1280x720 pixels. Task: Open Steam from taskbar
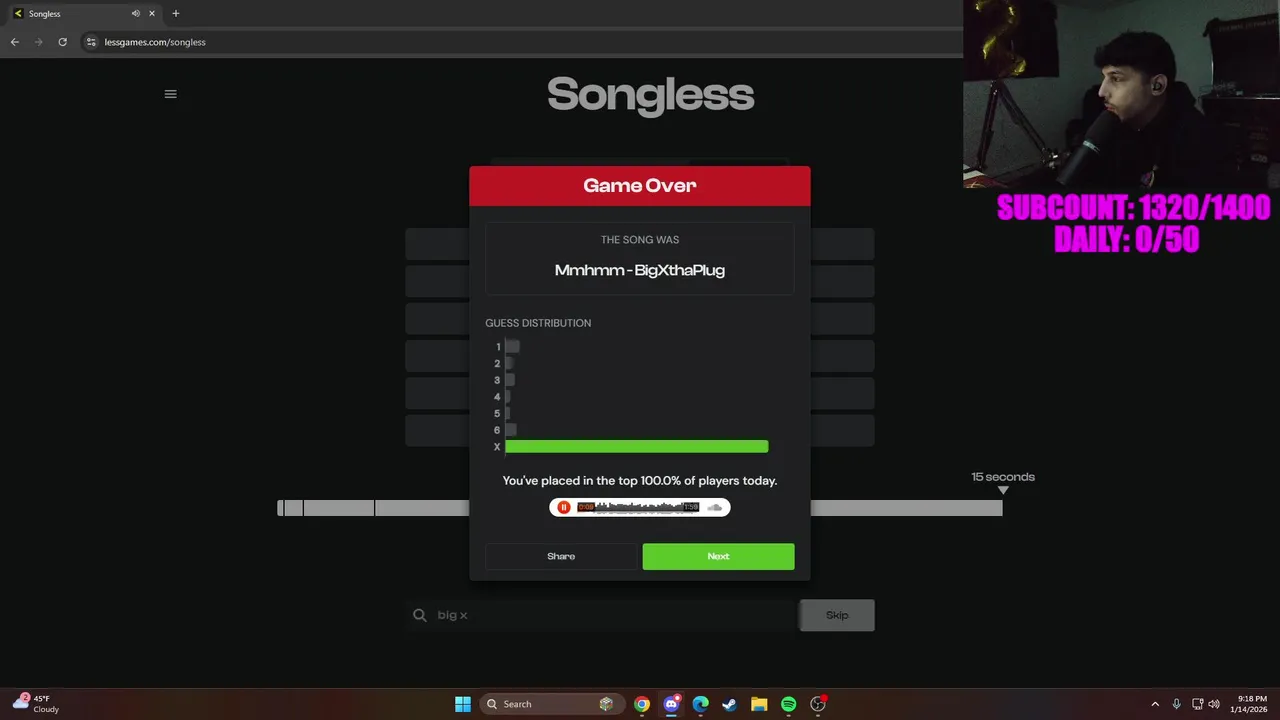[x=730, y=704]
